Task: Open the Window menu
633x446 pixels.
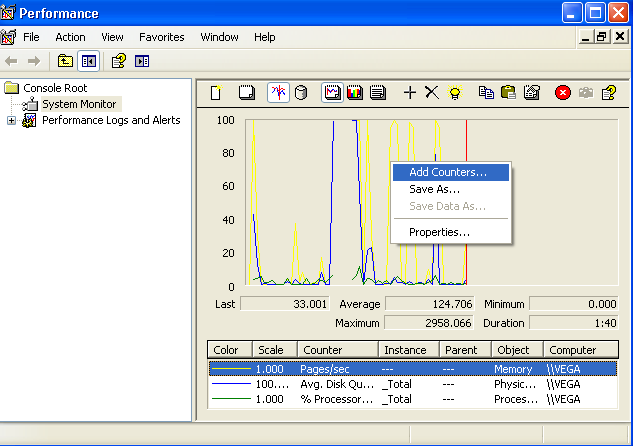Action: click(219, 37)
